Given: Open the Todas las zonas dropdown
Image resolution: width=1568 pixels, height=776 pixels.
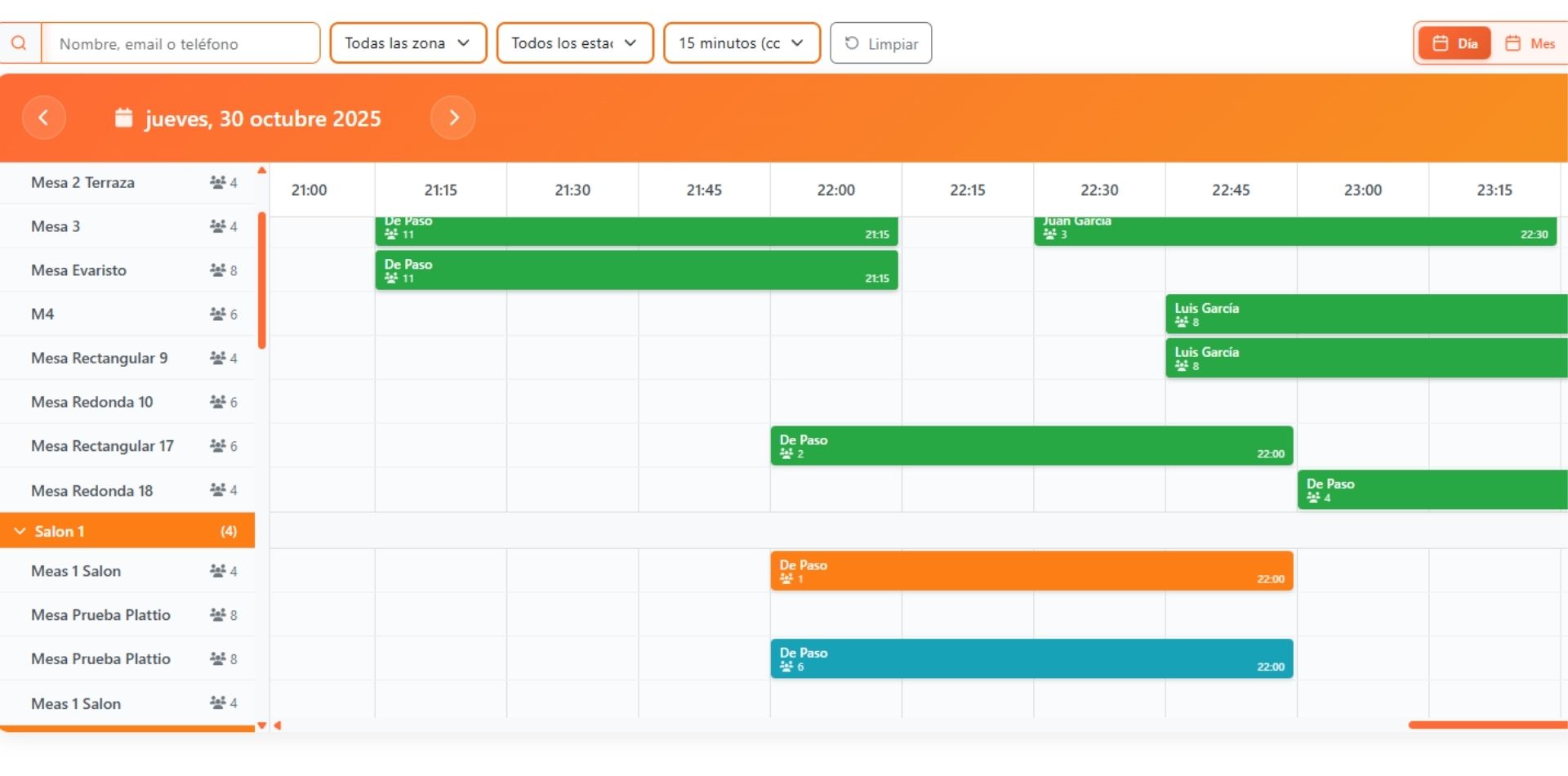Looking at the screenshot, I should [408, 43].
